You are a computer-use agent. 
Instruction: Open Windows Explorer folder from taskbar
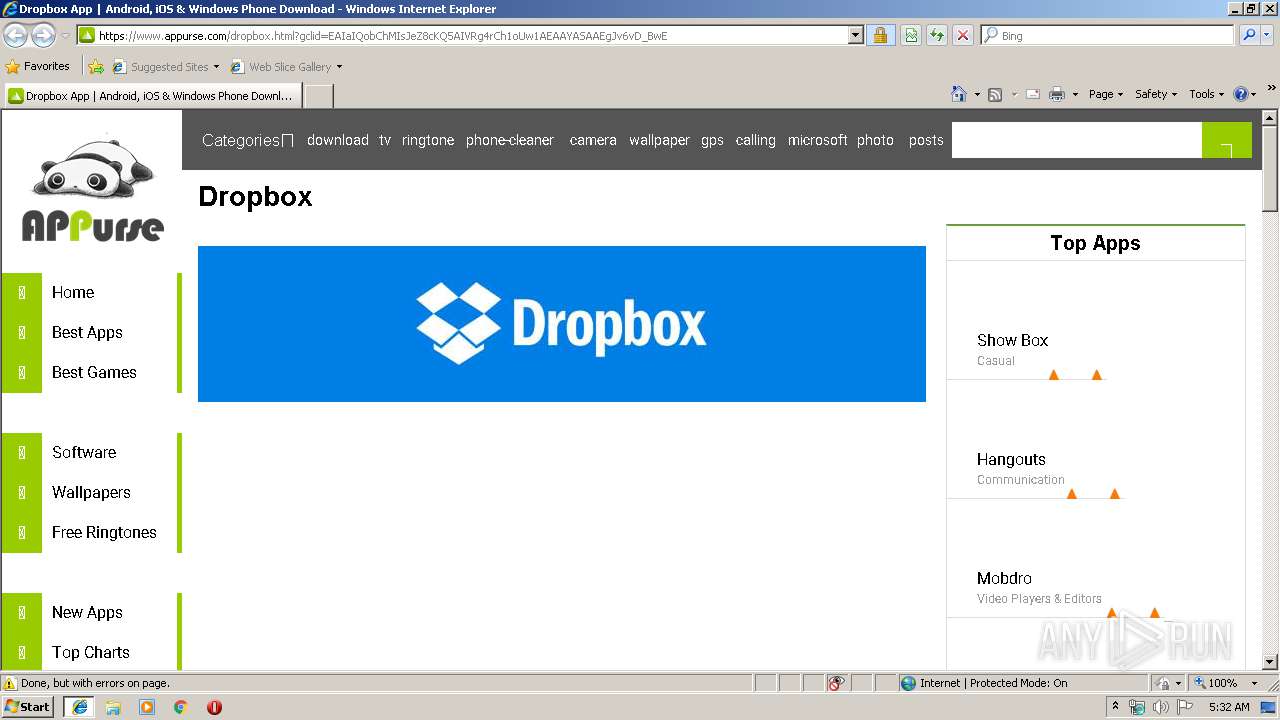pyautogui.click(x=113, y=707)
